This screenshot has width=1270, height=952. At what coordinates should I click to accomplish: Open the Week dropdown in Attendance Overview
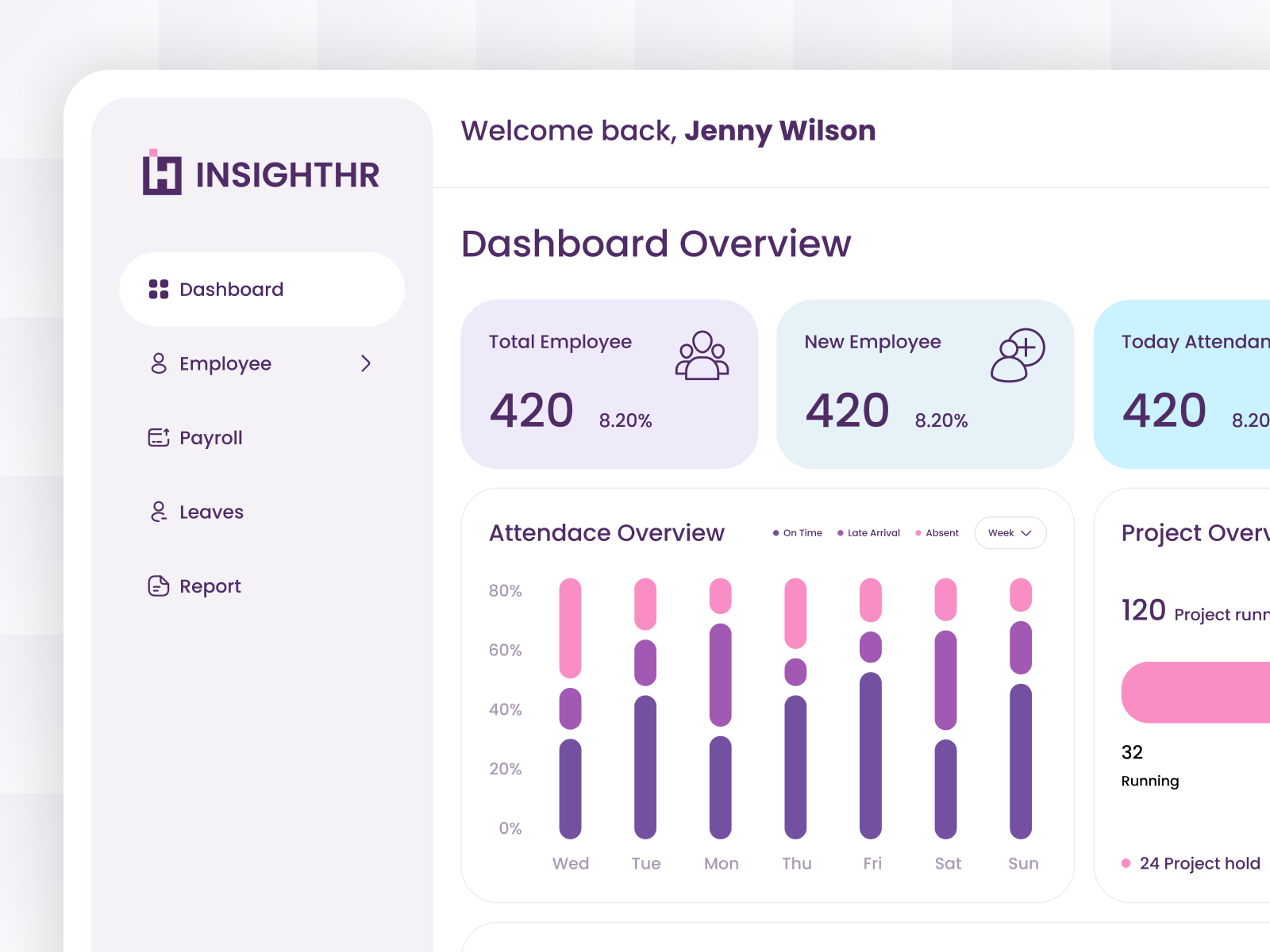coord(1009,533)
